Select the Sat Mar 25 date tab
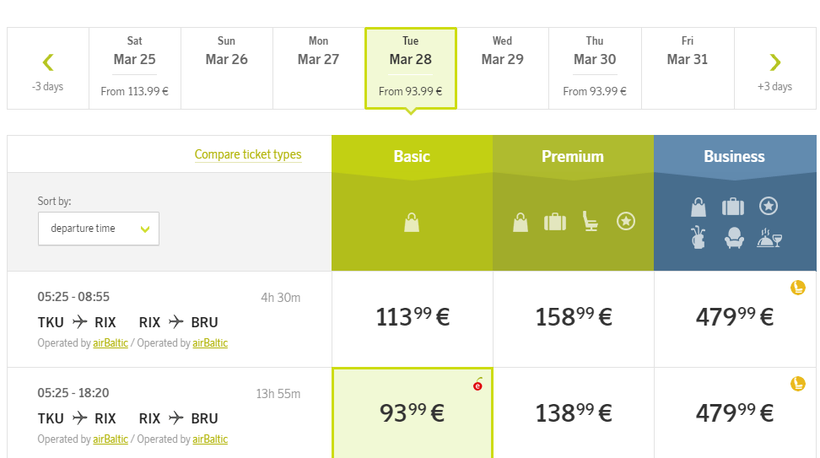Screen dimensions: 820x458 pyautogui.click(x=135, y=68)
